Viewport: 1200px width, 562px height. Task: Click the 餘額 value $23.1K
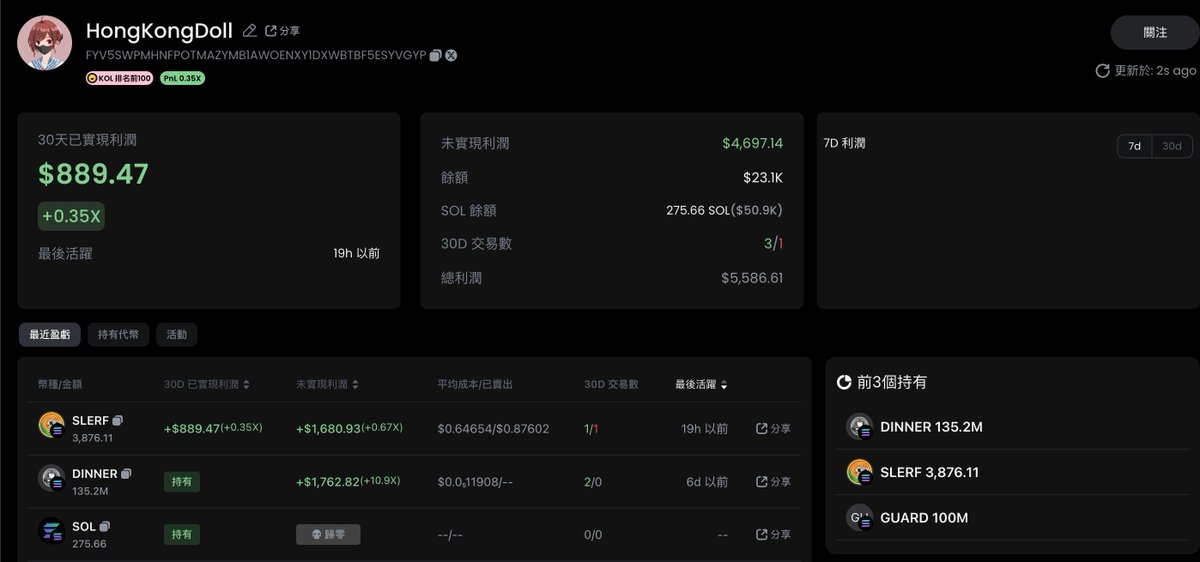click(763, 177)
